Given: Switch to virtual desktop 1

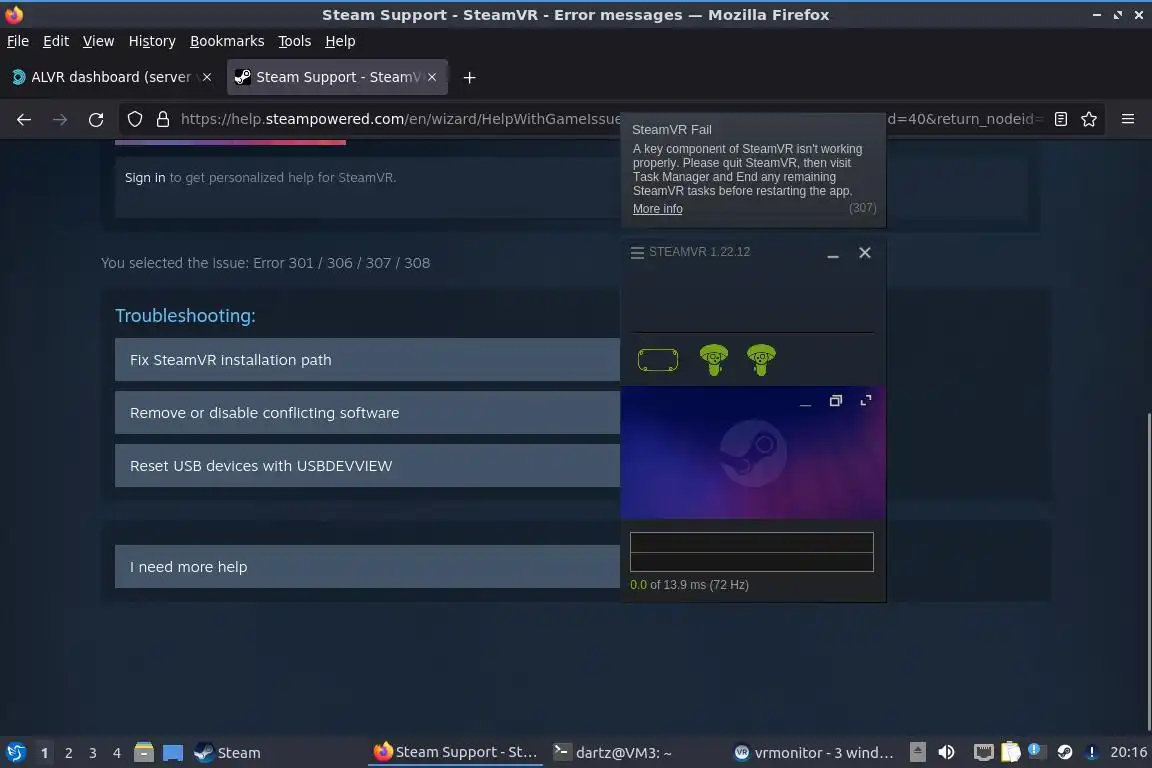Looking at the screenshot, I should click(x=45, y=753).
